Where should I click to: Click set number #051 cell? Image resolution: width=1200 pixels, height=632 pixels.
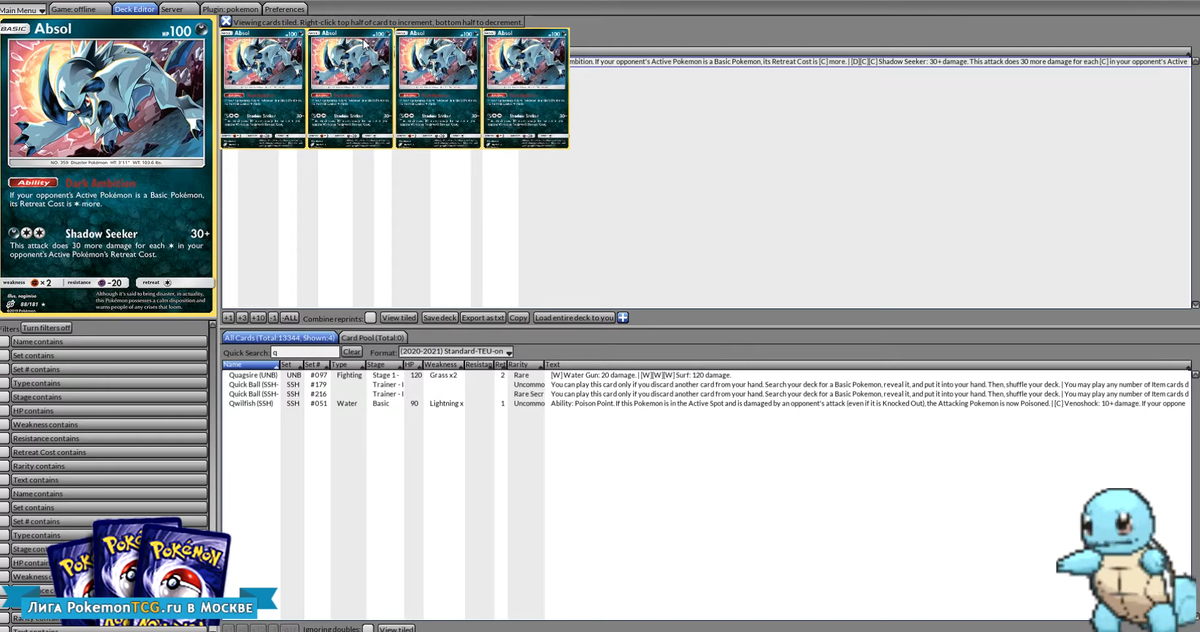(318, 403)
